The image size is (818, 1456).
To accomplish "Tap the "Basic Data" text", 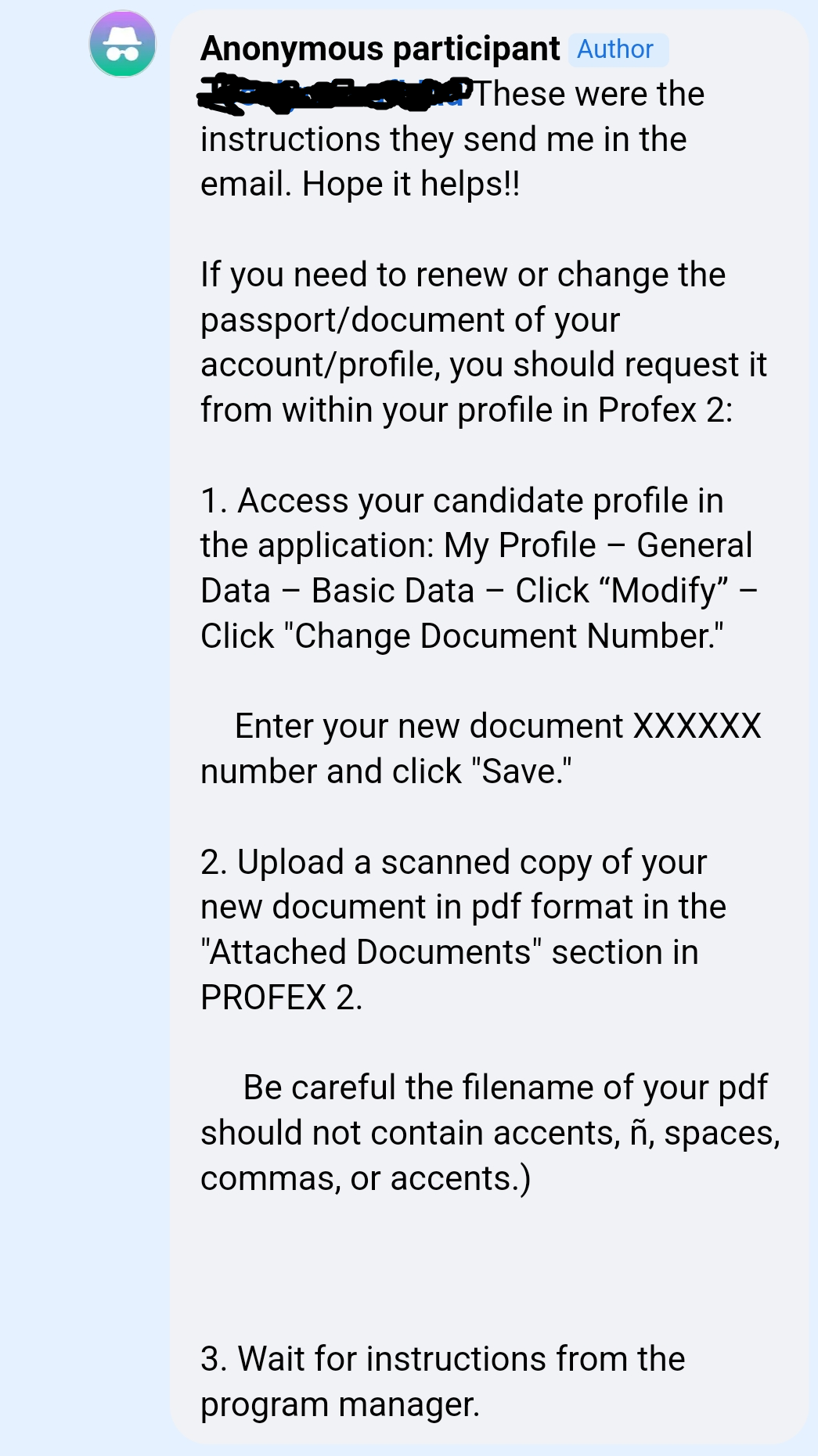I will point(392,591).
